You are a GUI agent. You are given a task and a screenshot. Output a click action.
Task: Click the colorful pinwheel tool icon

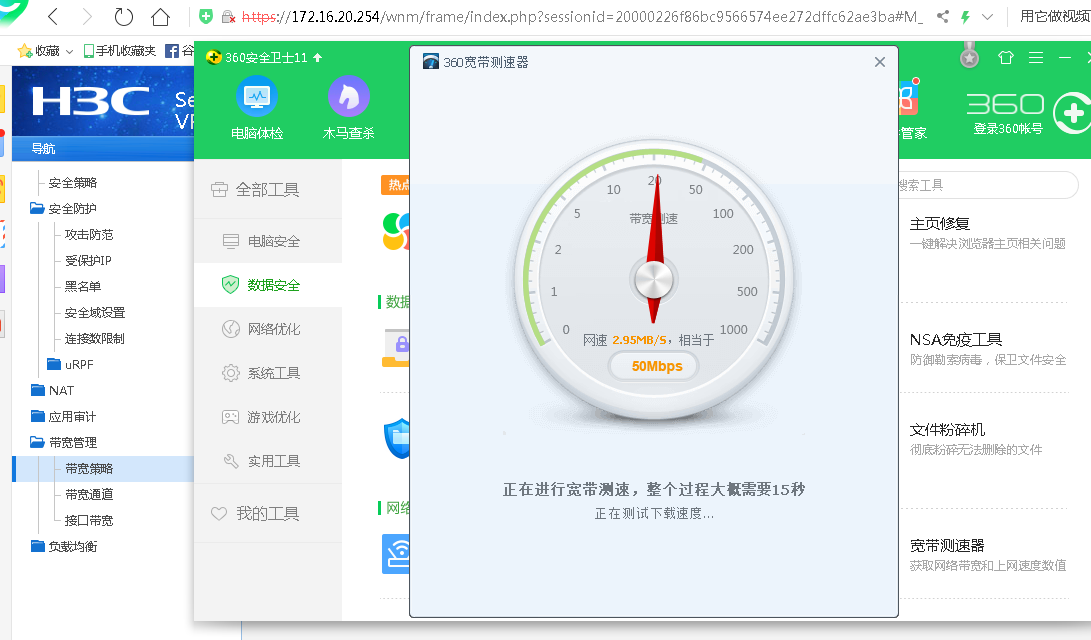click(395, 231)
